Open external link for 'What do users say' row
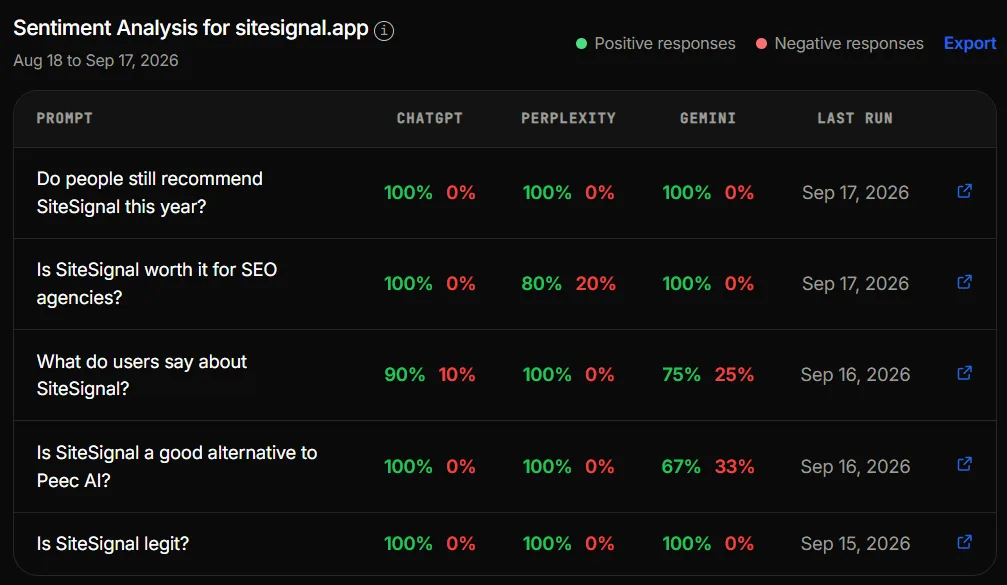 (x=964, y=374)
